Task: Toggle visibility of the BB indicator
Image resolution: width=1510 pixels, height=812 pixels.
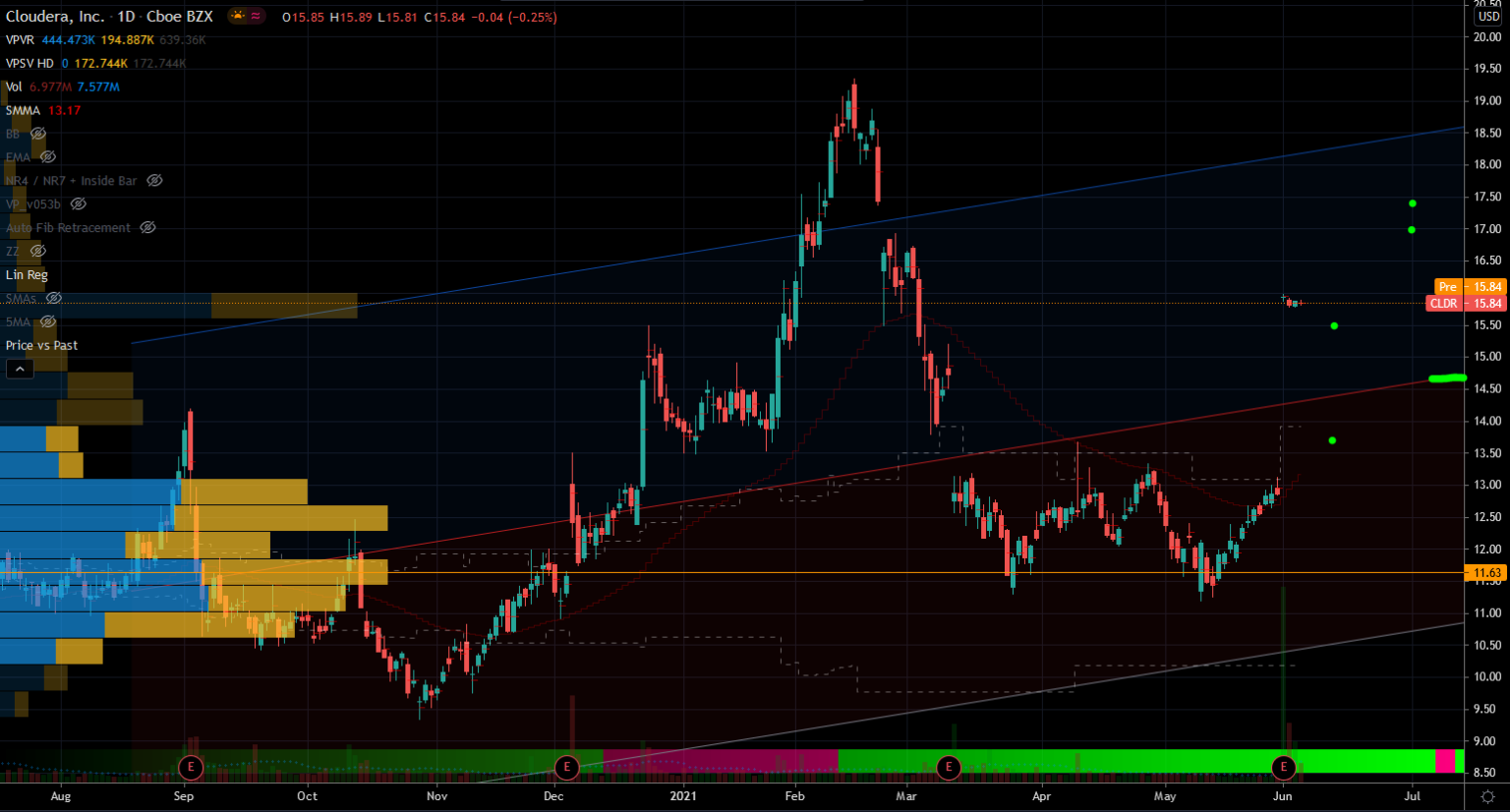Action: [x=39, y=134]
